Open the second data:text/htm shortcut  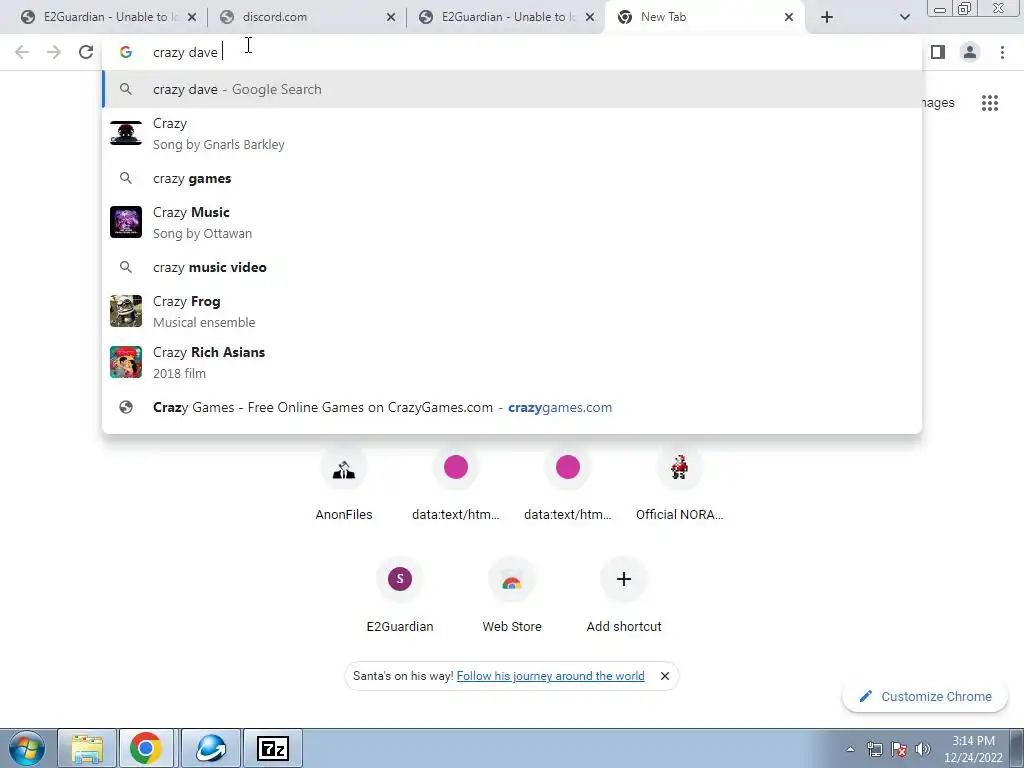(x=568, y=484)
